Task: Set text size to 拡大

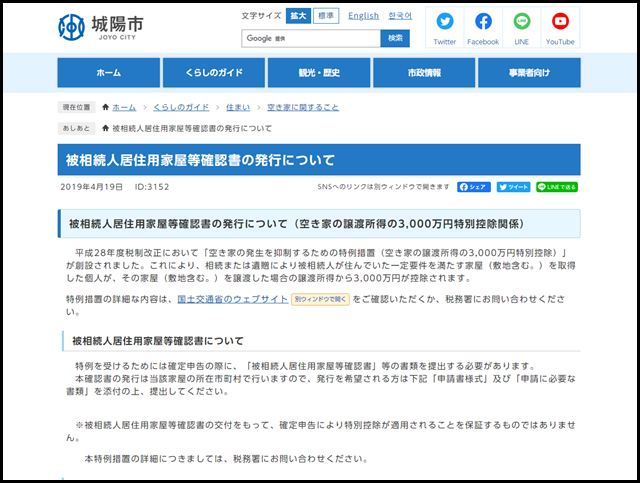Action: click(x=298, y=16)
